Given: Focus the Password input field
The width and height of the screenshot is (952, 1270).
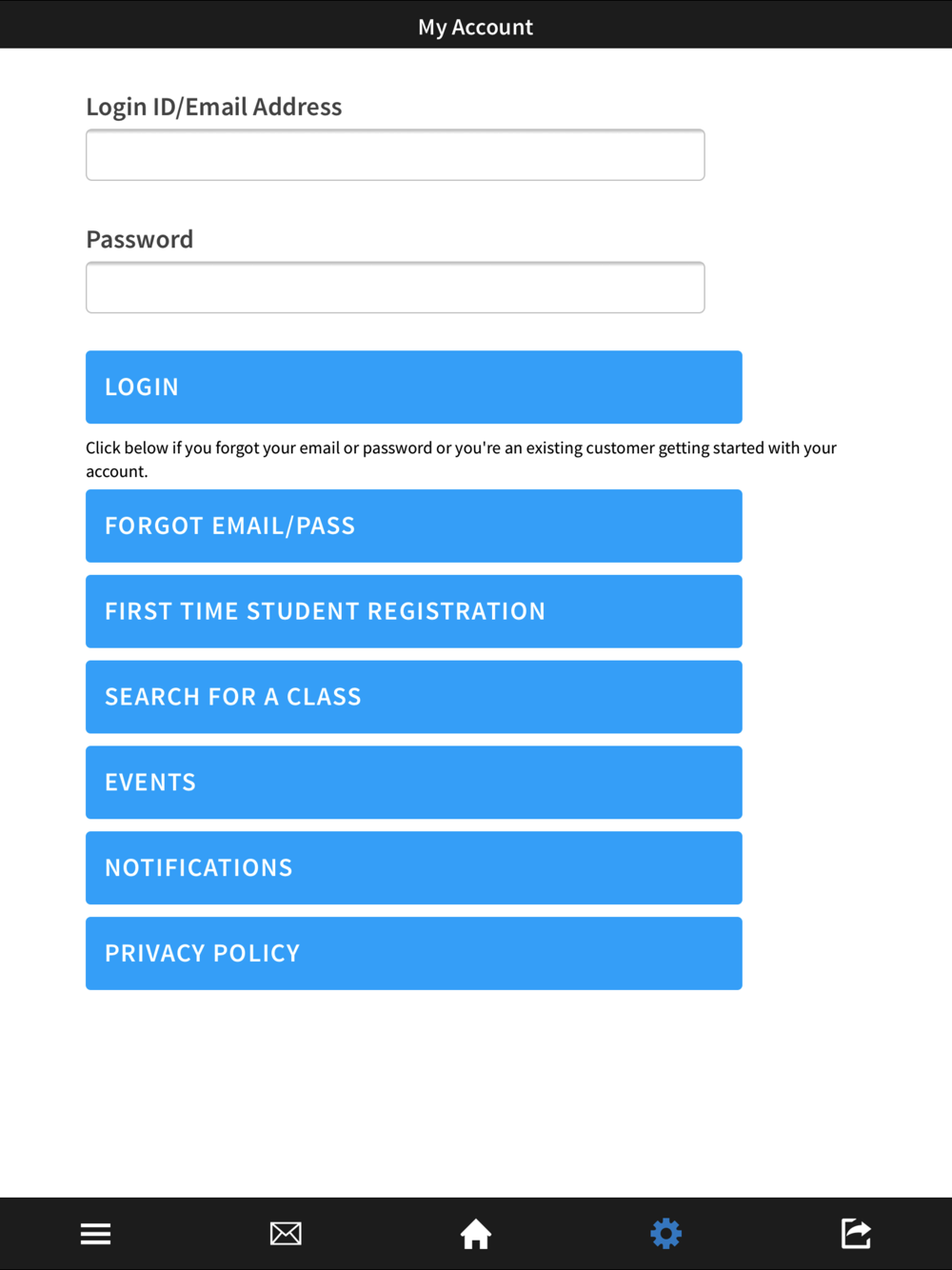Looking at the screenshot, I should (395, 287).
